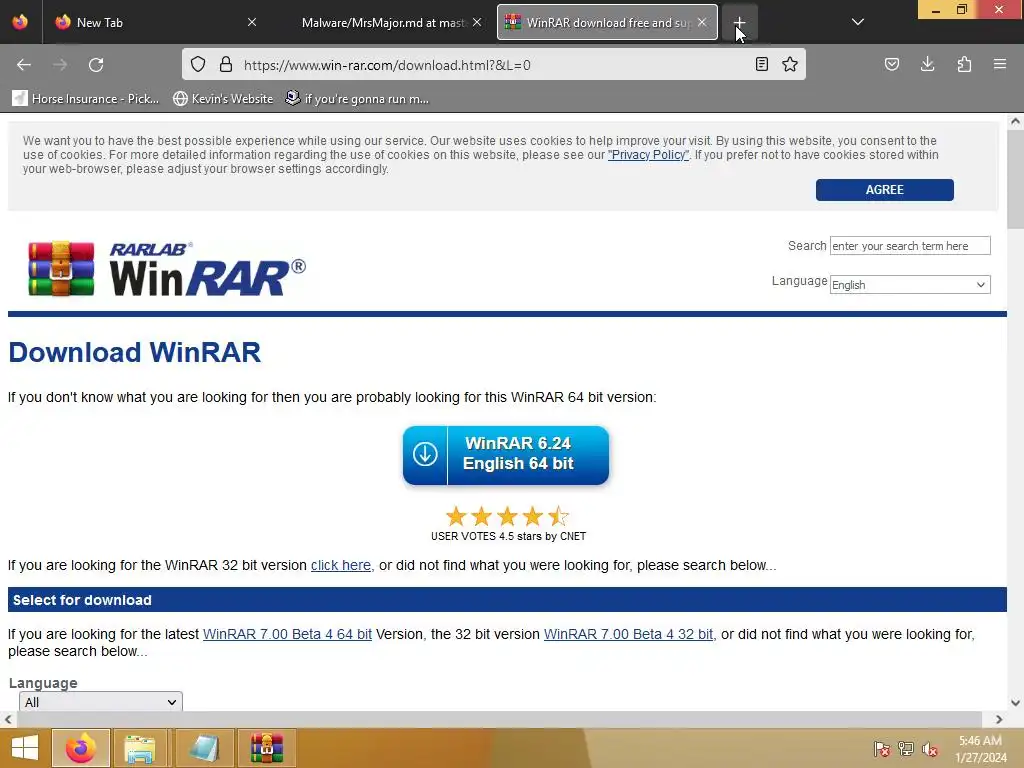Click the address bar URL field

[493, 65]
